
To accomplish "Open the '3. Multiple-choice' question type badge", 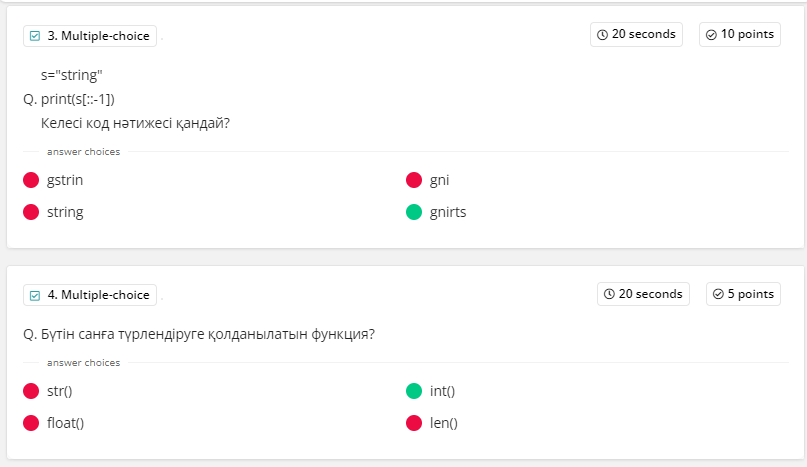I will (x=89, y=36).
